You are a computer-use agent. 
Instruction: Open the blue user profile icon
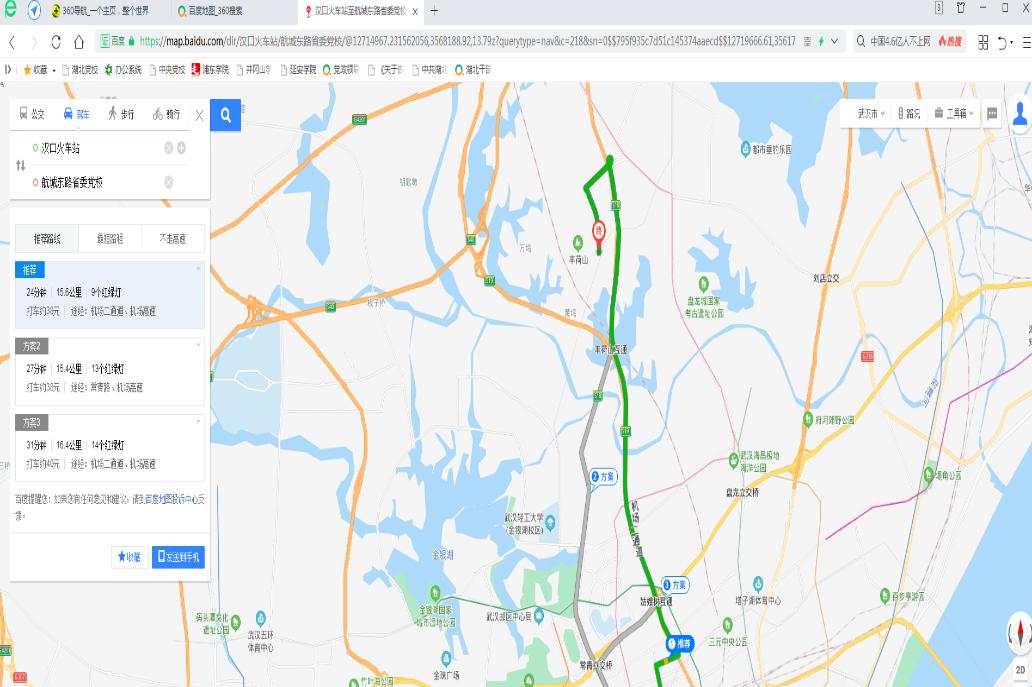tap(1020, 113)
